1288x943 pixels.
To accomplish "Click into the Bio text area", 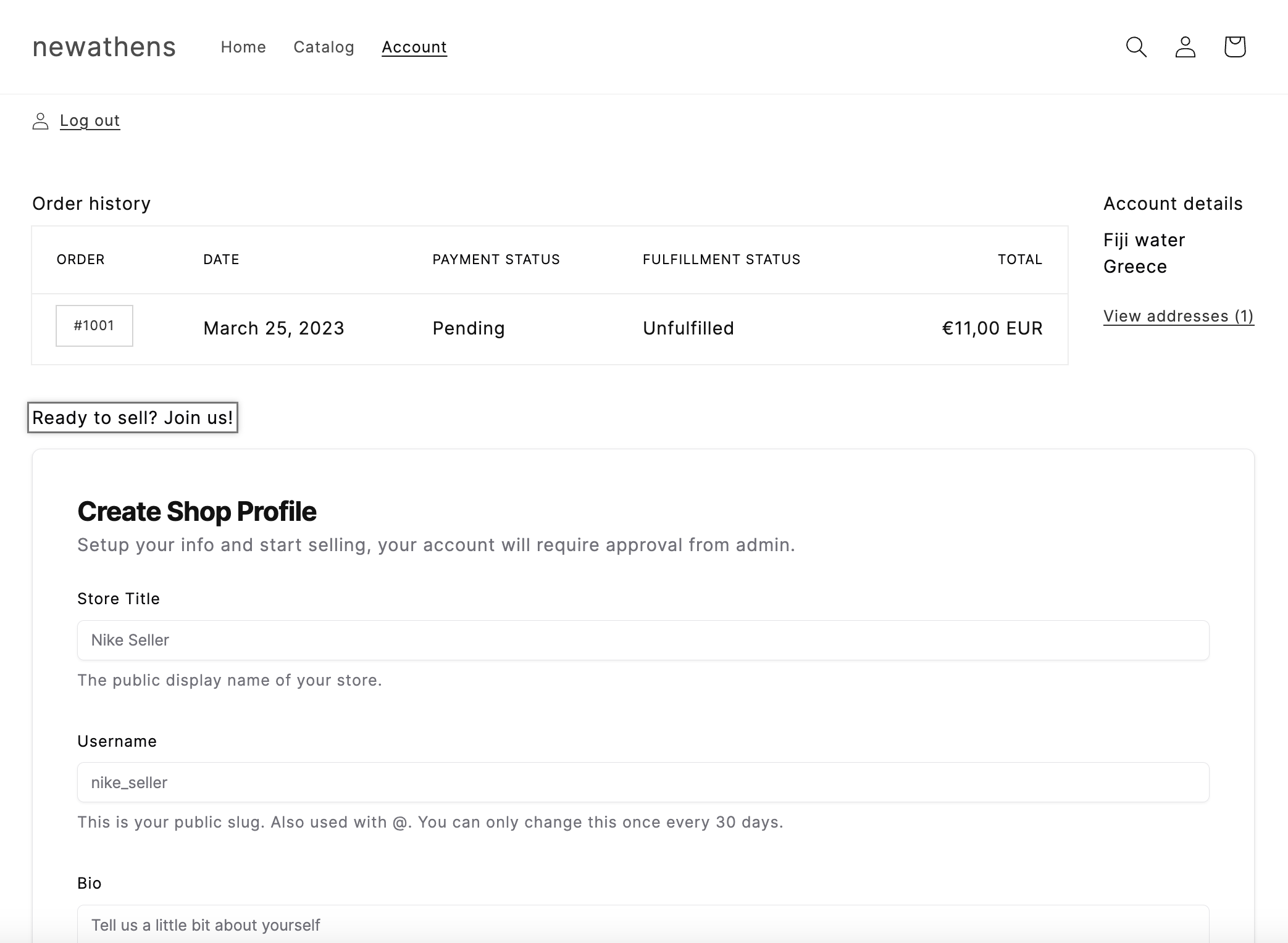I will tap(643, 924).
